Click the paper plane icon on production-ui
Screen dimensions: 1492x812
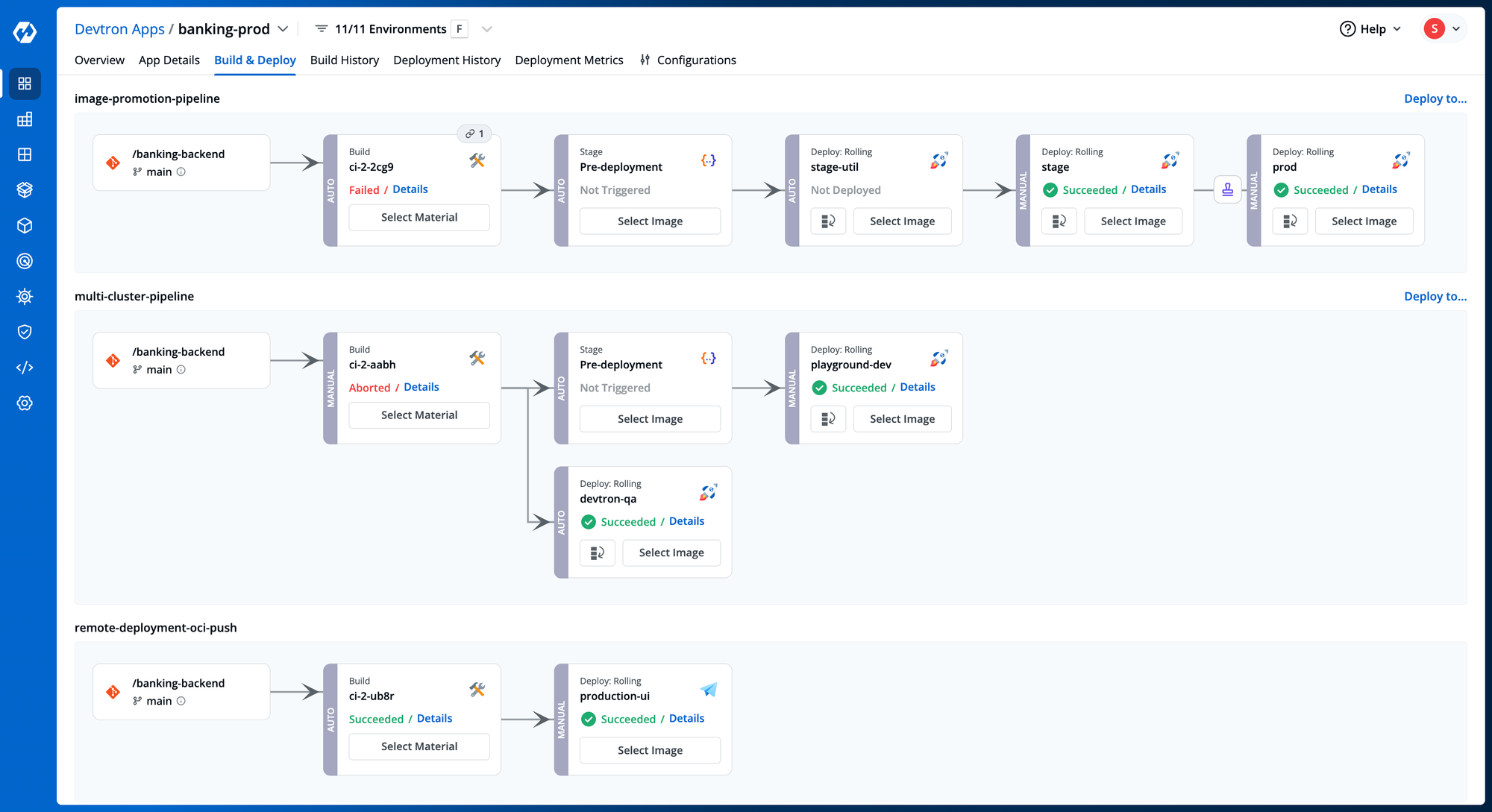(709, 690)
